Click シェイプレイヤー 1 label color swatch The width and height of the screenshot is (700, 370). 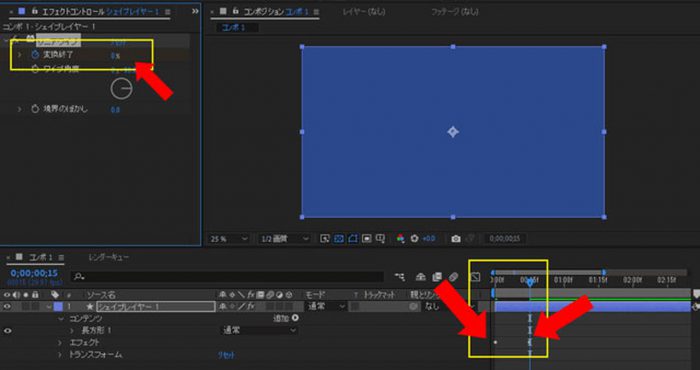pos(58,307)
